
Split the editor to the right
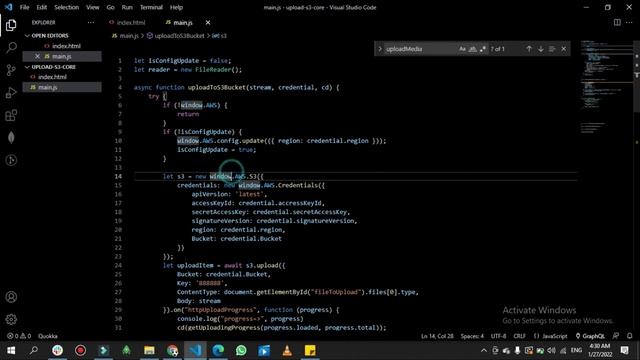pyautogui.click(x=617, y=22)
